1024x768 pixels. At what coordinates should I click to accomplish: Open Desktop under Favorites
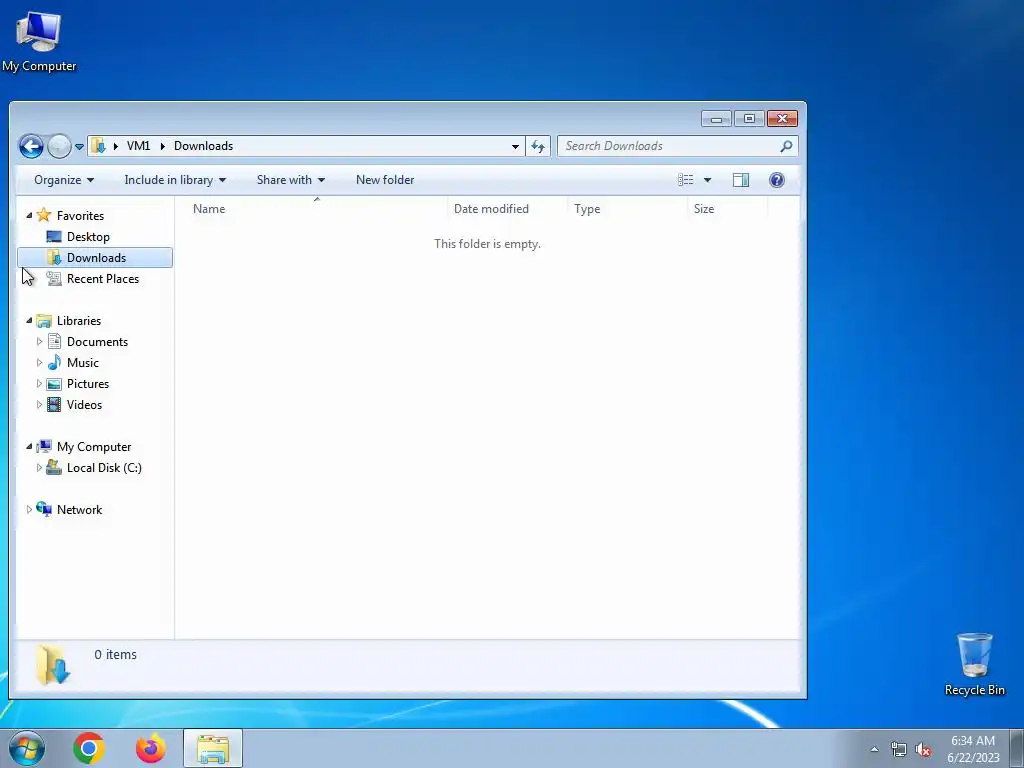click(x=88, y=237)
